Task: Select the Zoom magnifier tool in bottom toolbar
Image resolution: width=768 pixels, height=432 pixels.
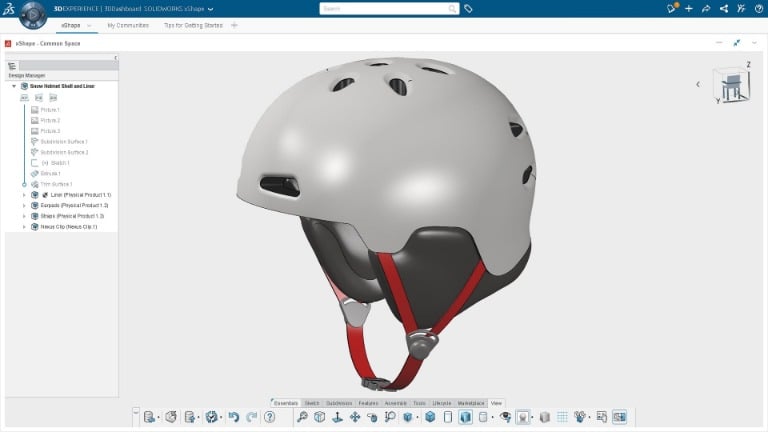Action: 303,417
